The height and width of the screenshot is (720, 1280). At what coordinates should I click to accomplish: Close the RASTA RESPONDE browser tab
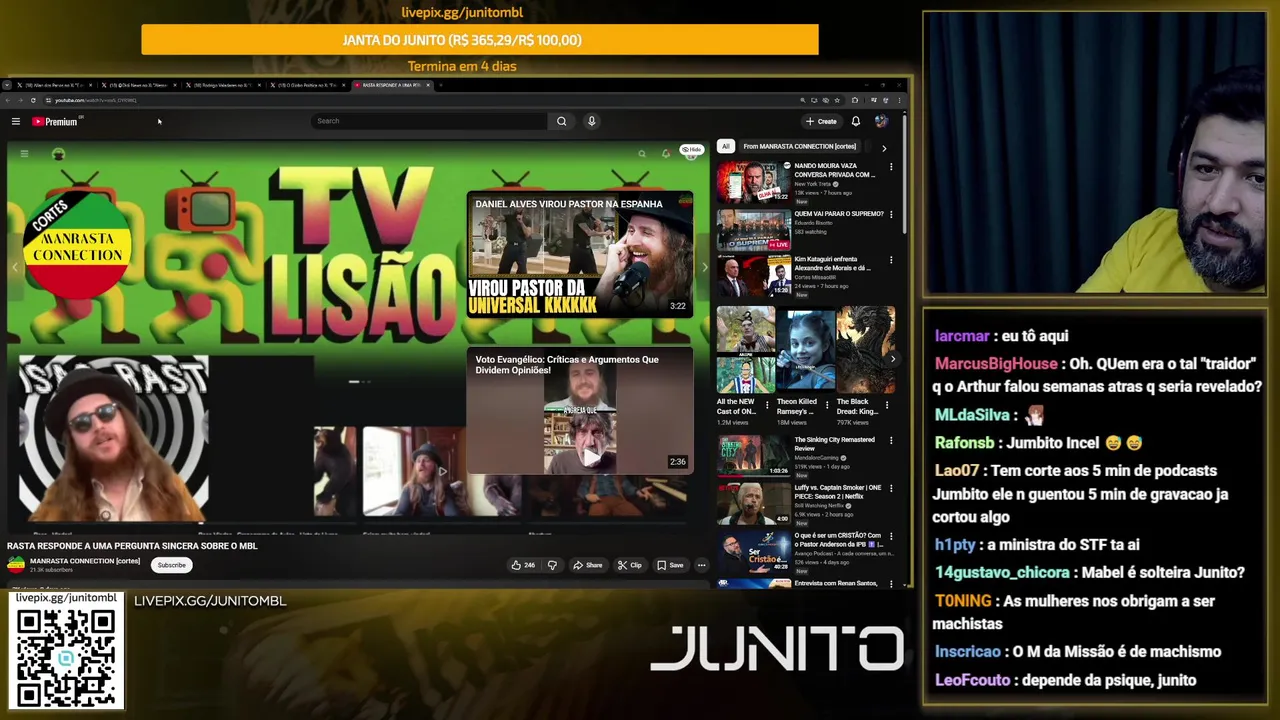(x=428, y=85)
